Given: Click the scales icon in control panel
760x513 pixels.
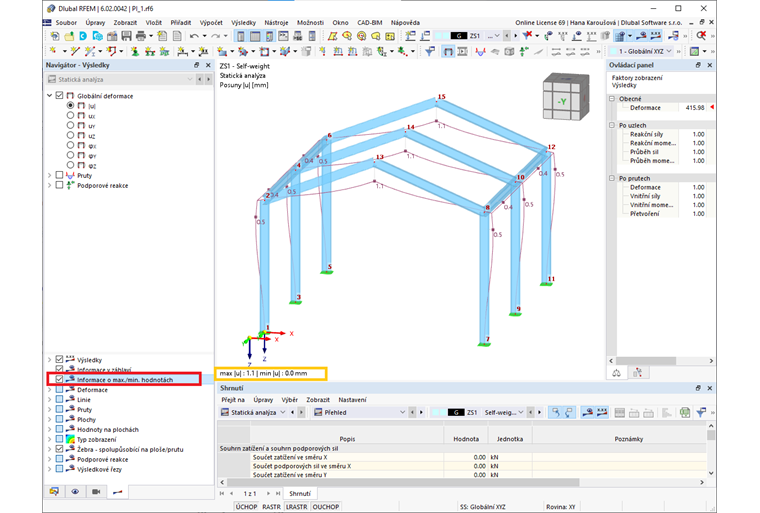Looking at the screenshot, I should [617, 373].
